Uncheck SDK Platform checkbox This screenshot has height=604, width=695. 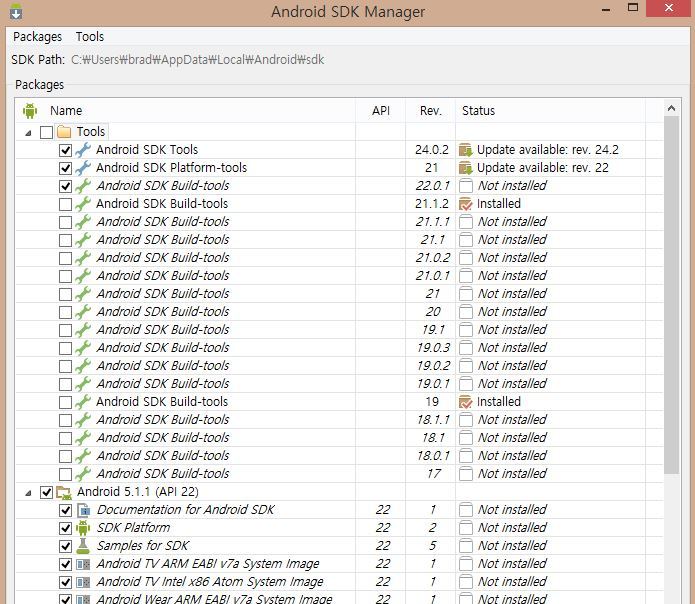click(65, 528)
